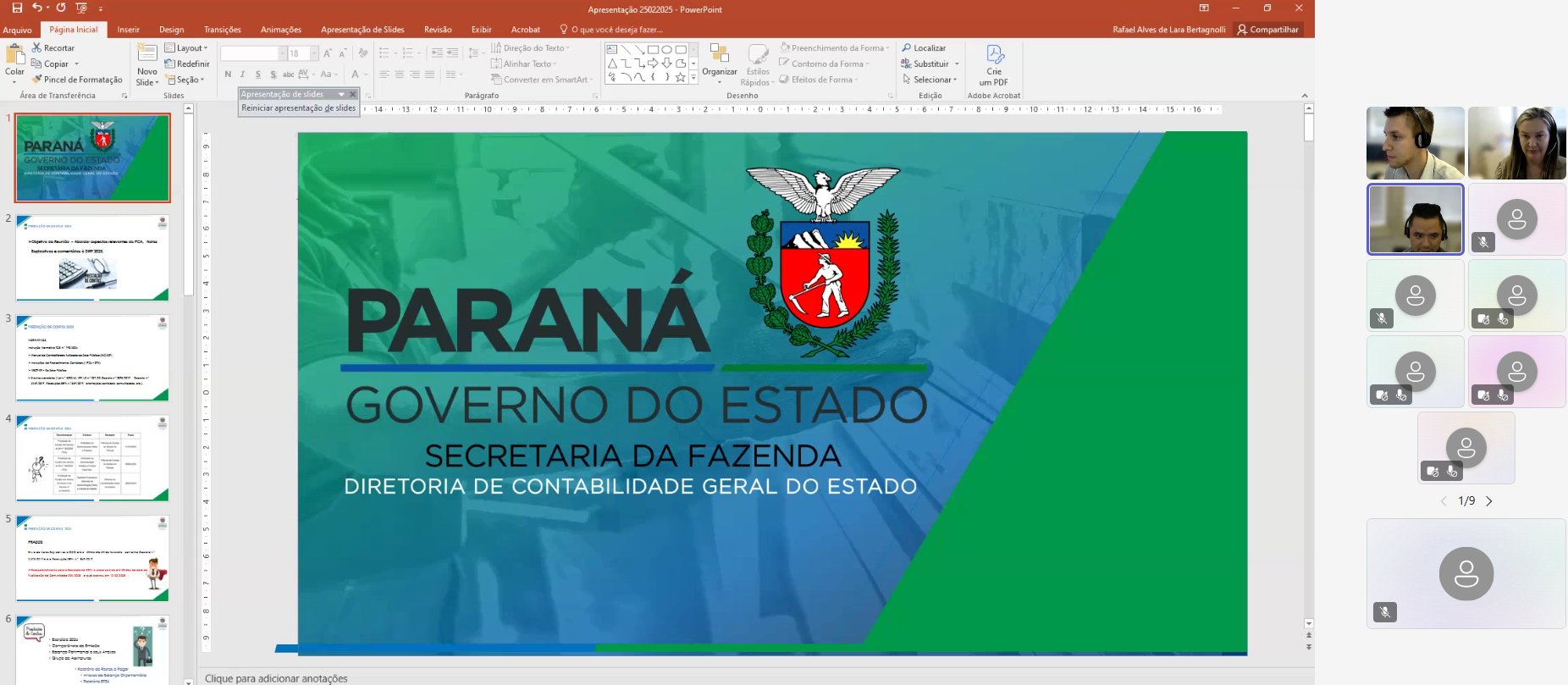The height and width of the screenshot is (685, 1568).
Task: Open the Aa change case dropdown
Action: pos(329,75)
